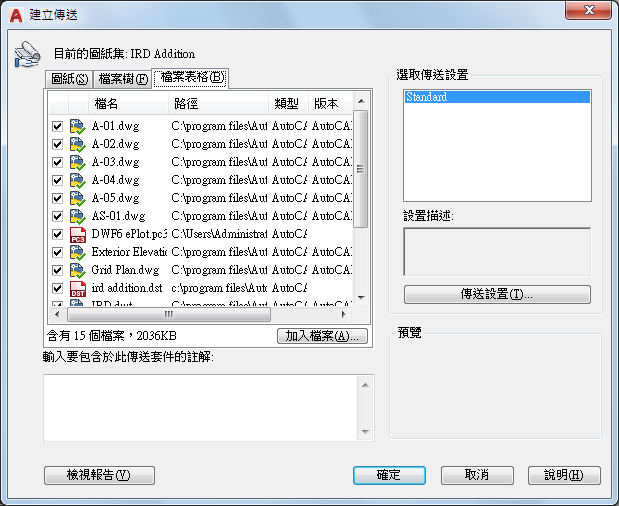Switch to the 圖紙(S) tab

tap(69, 79)
